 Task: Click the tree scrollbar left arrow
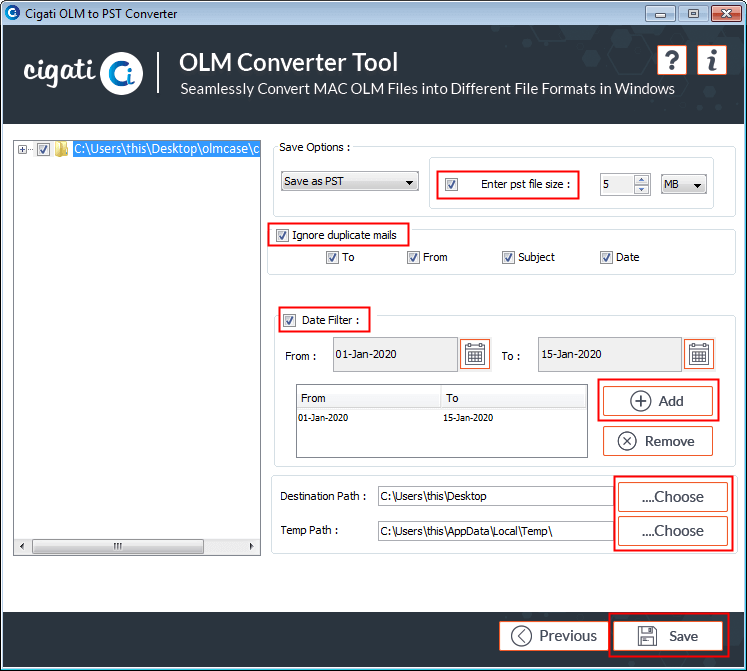pos(22,546)
